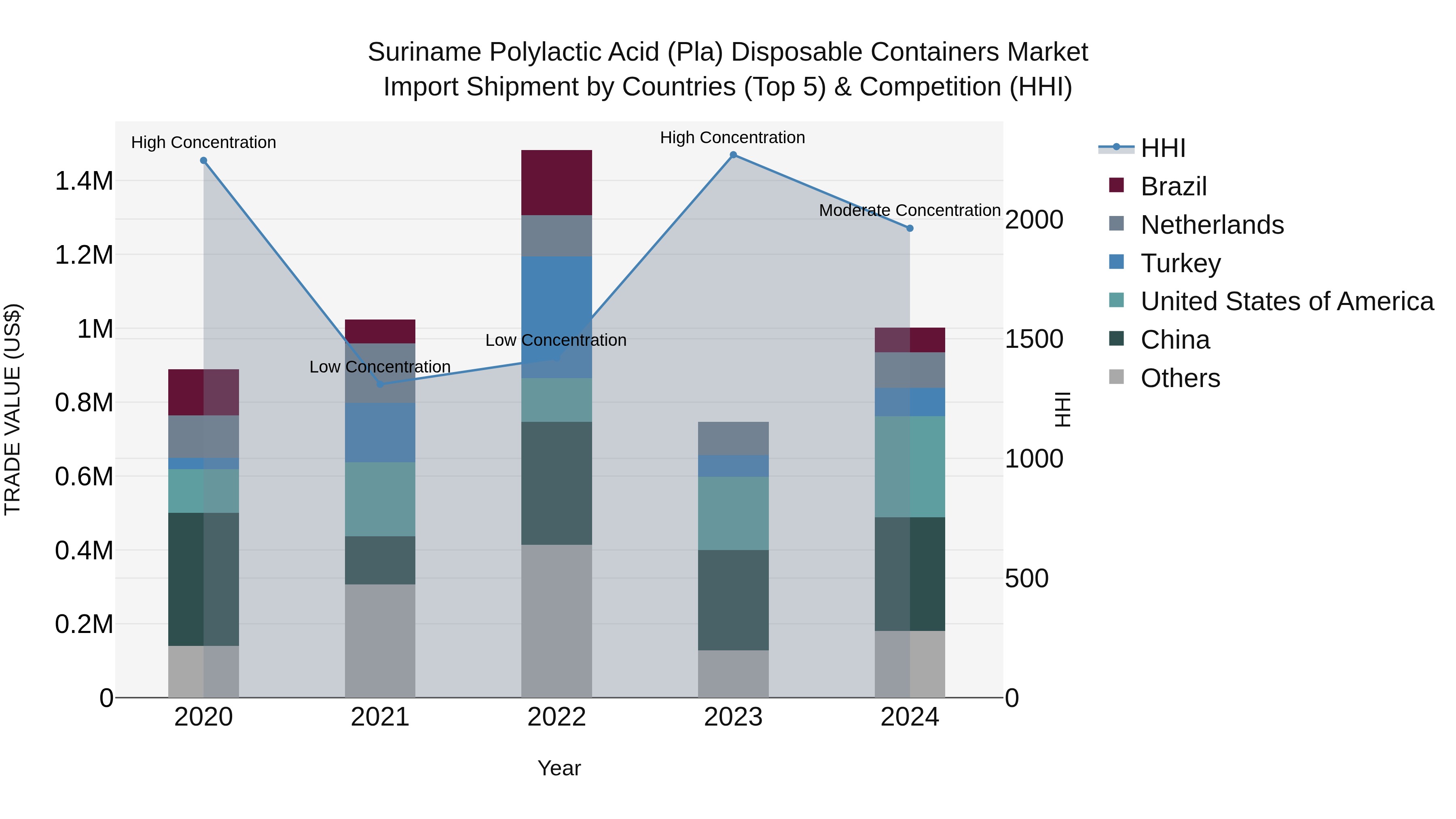Viewport: 1456px width, 819px height.
Task: Click the Low Concentration annotation near 2021
Action: click(x=381, y=367)
